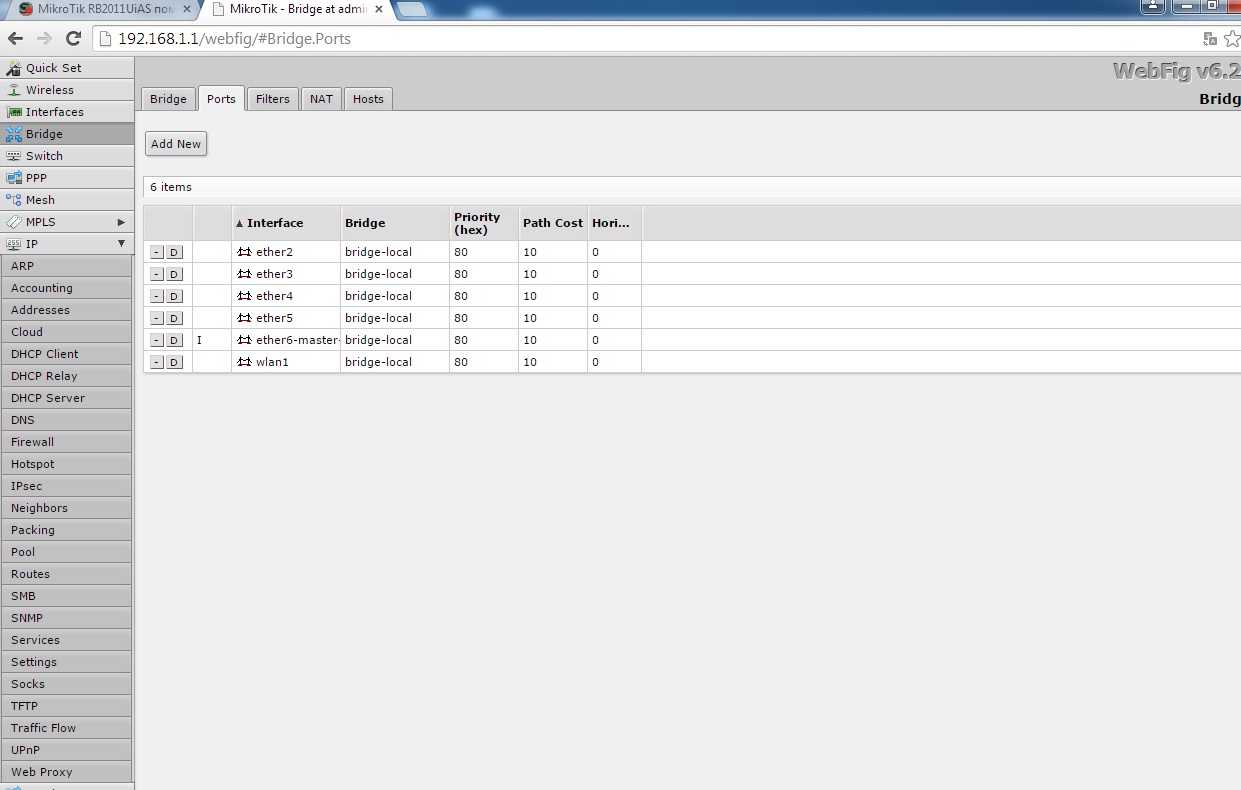Open Web Proxy page

(66, 772)
